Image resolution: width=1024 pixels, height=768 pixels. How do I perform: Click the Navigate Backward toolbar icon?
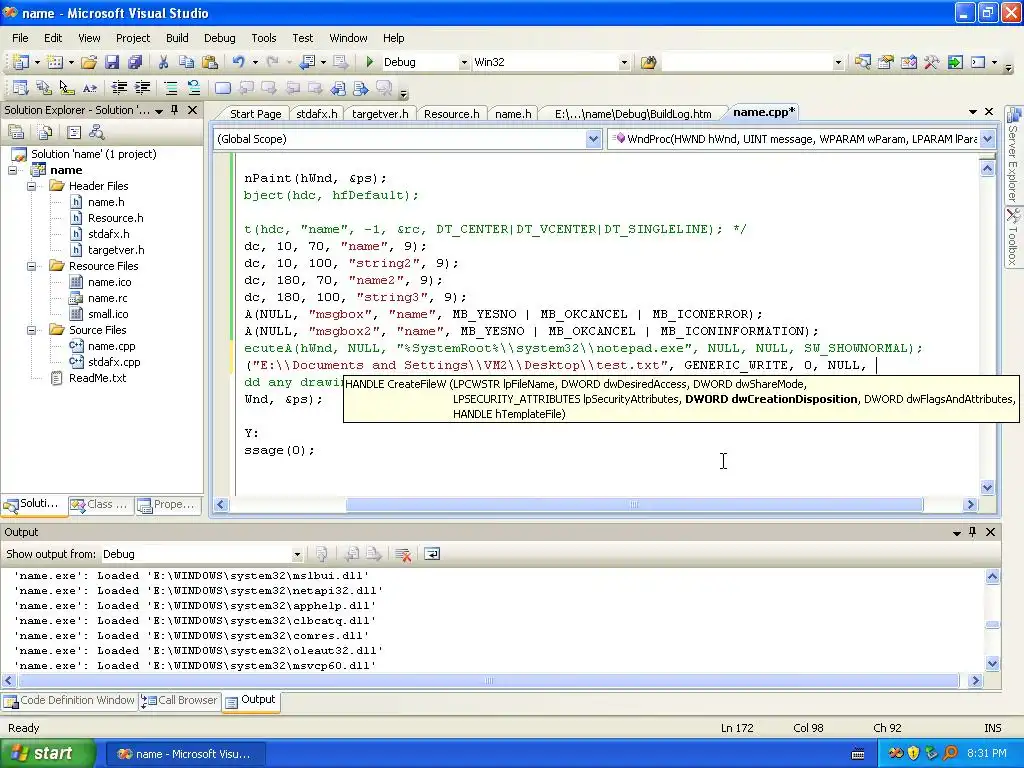tap(306, 62)
